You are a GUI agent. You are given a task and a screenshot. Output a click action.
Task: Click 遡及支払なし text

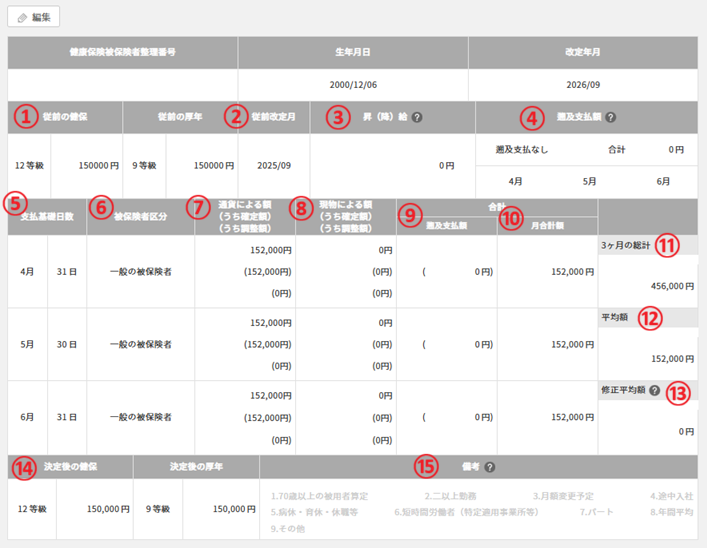tap(522, 150)
